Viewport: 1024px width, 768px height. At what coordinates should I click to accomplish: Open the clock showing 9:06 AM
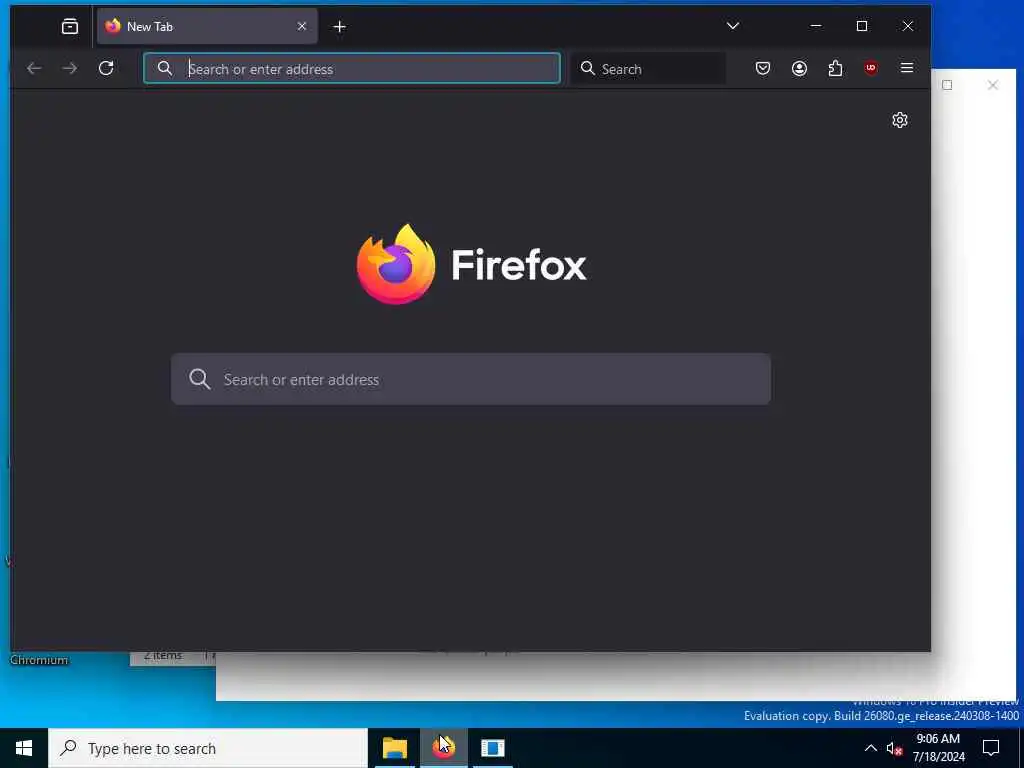pyautogui.click(x=938, y=748)
